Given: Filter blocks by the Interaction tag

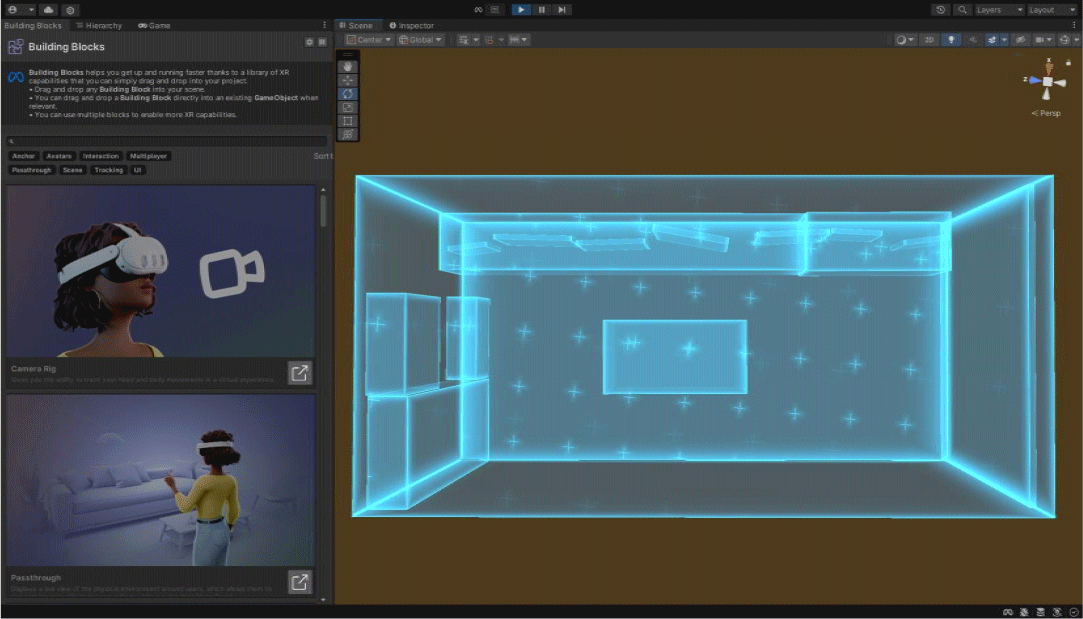Looking at the screenshot, I should [x=101, y=156].
